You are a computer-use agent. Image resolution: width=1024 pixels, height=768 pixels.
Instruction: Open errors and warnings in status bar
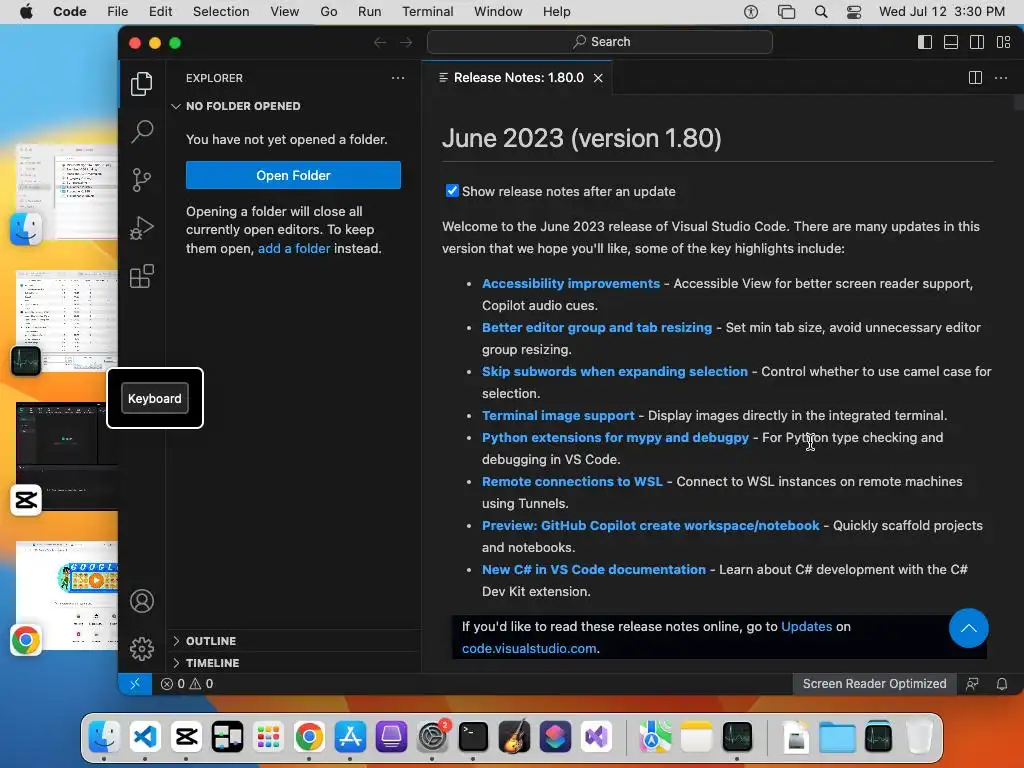coord(187,684)
